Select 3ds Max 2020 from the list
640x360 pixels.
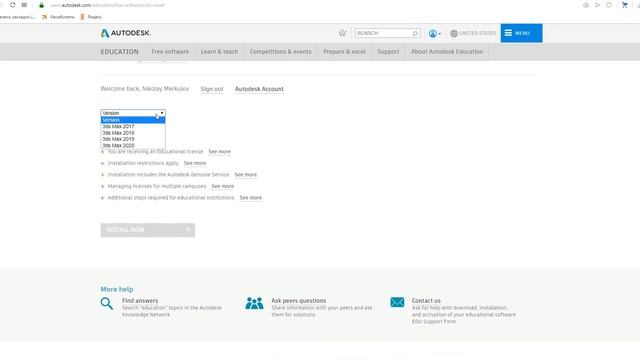[x=133, y=145]
